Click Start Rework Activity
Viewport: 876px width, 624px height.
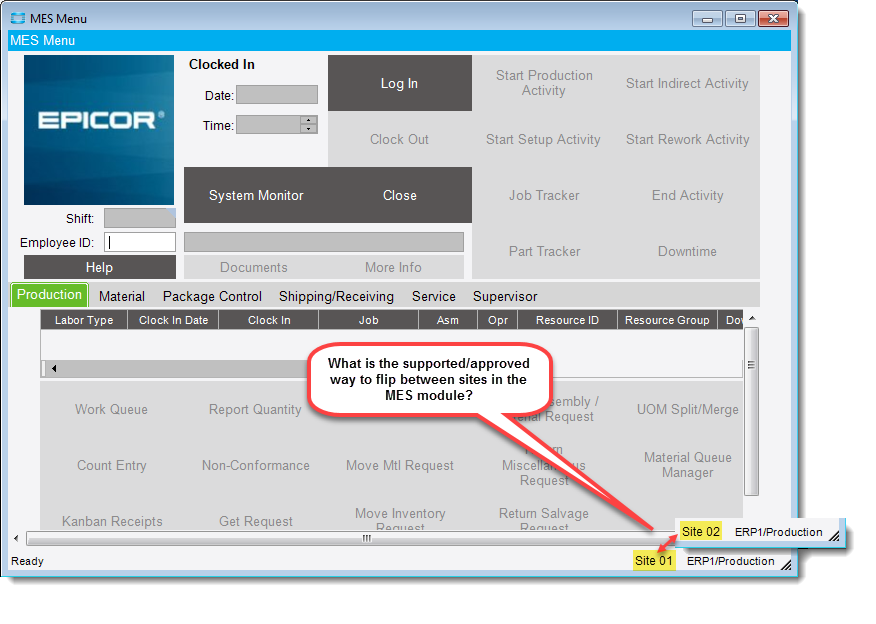pos(687,139)
